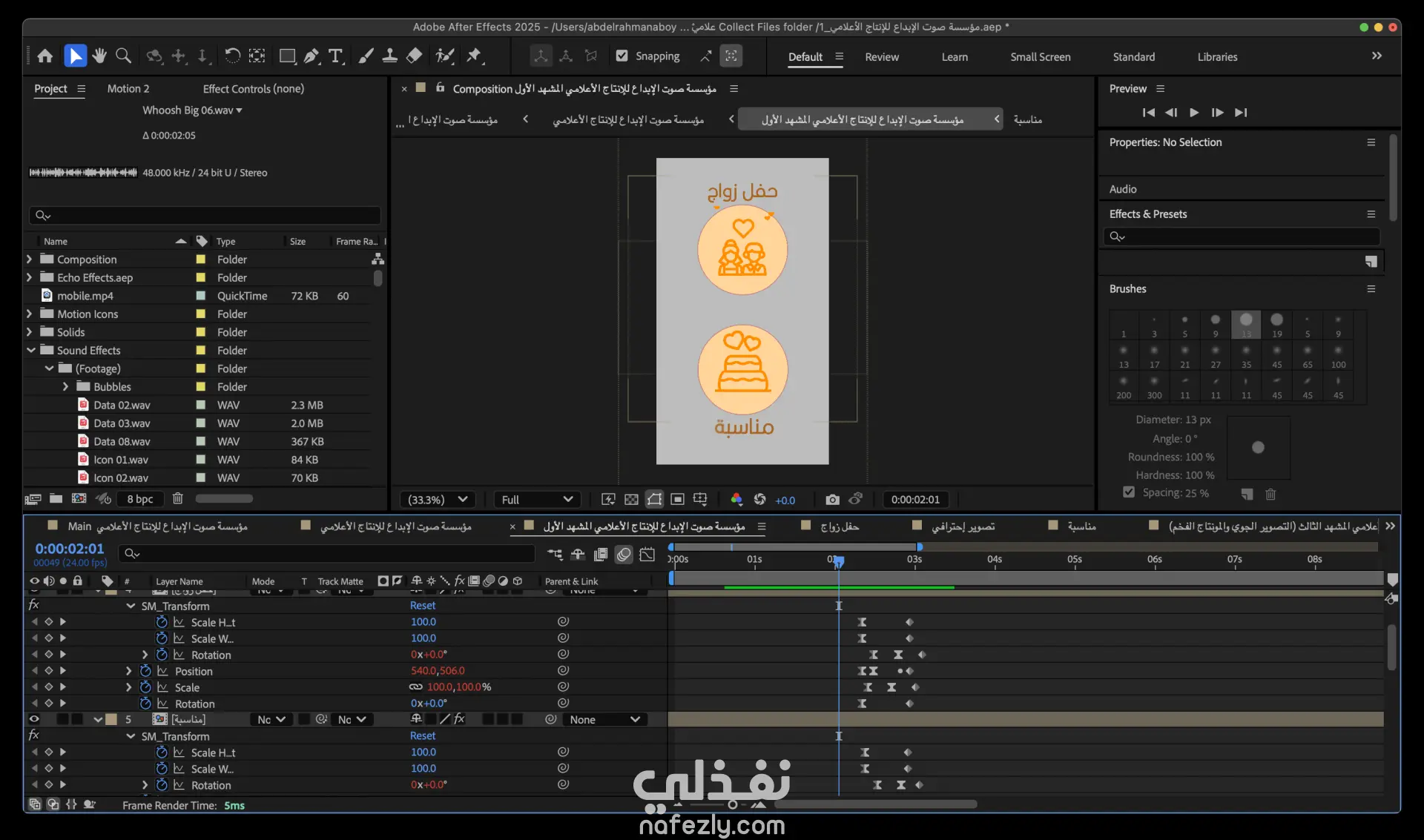Open the magnification 33.3% dropdown
This screenshot has width=1424, height=840.
click(x=438, y=500)
